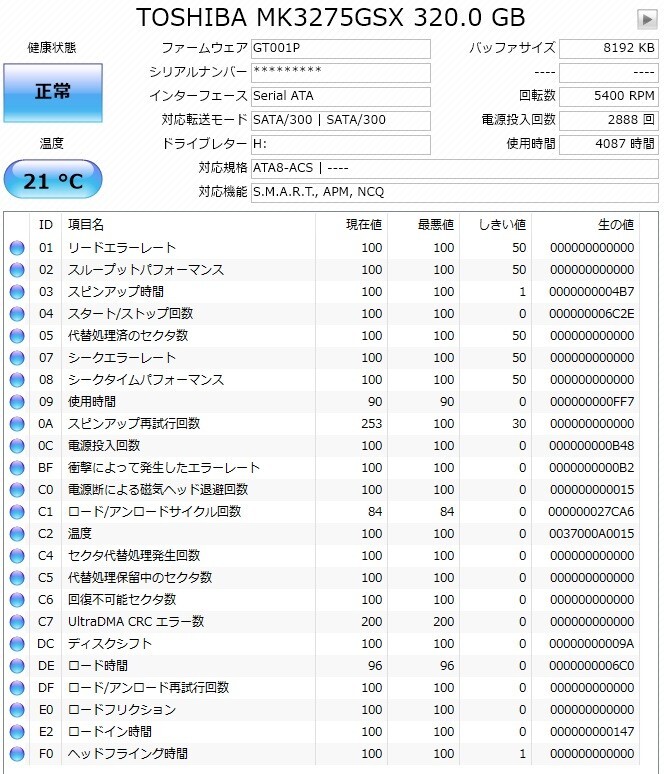The height and width of the screenshot is (774, 664).
Task: Click the serial number field with asterisks
Action: pos(341,73)
